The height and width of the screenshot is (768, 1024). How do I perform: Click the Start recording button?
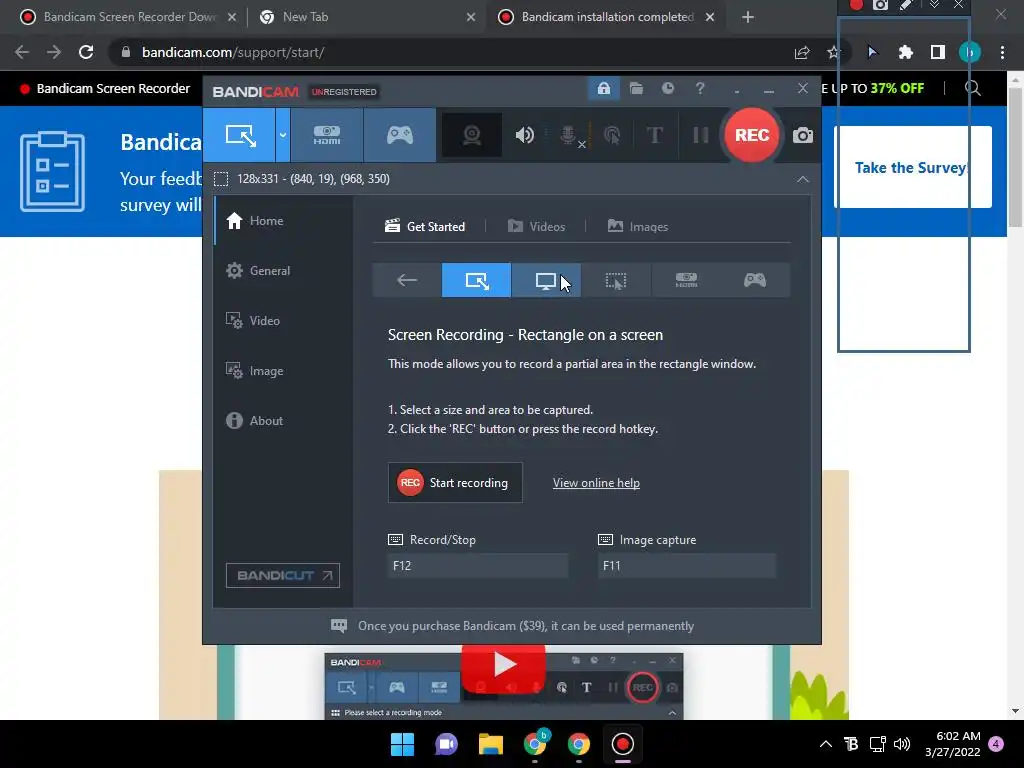(455, 483)
